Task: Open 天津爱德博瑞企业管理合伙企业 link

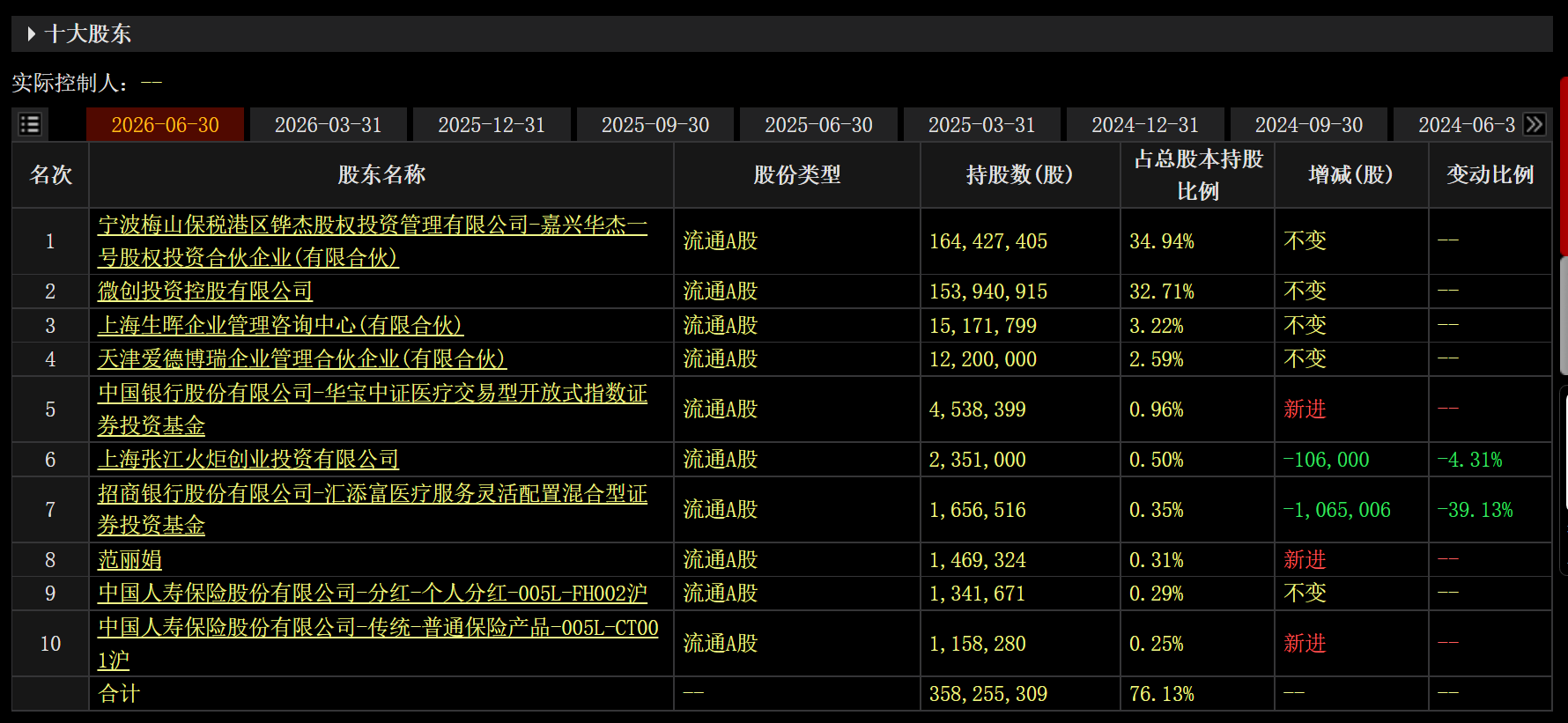Action: [302, 359]
